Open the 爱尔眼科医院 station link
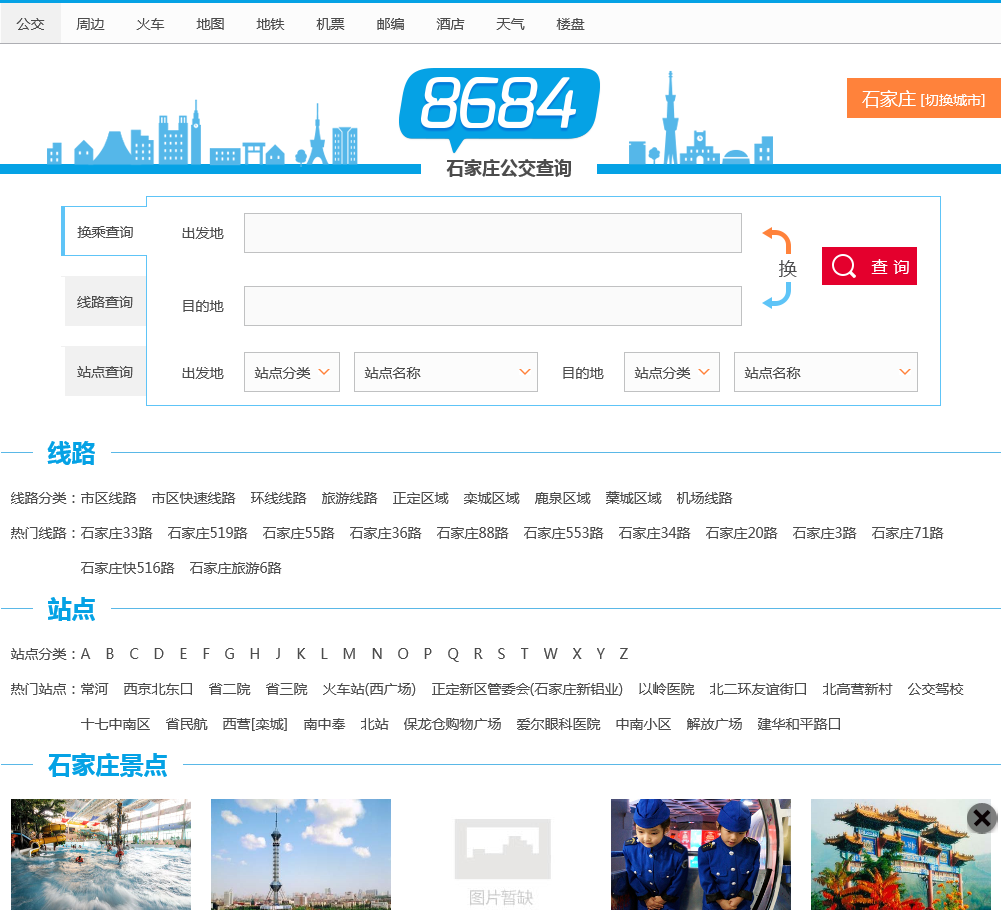 point(559,724)
